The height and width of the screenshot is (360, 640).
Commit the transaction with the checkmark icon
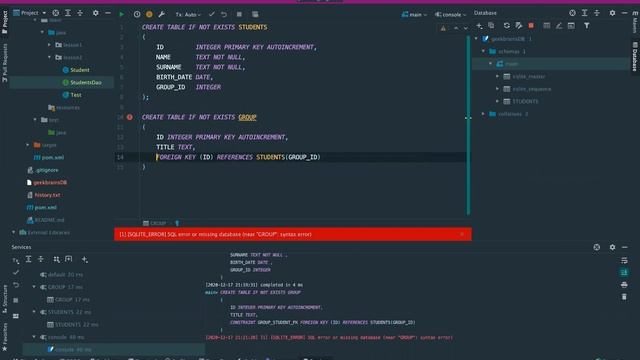pos(211,14)
